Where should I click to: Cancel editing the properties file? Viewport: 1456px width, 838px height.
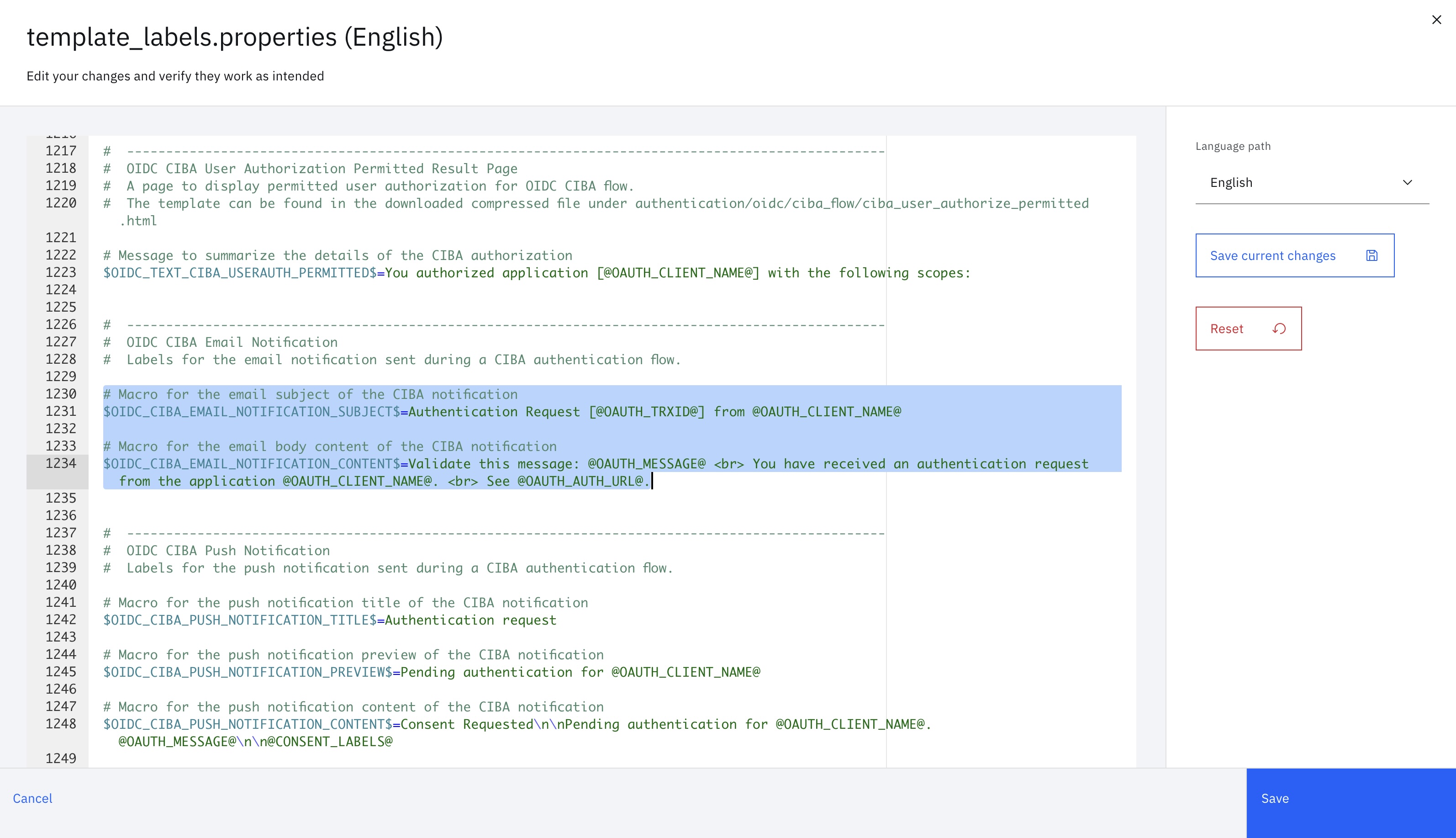click(x=33, y=798)
